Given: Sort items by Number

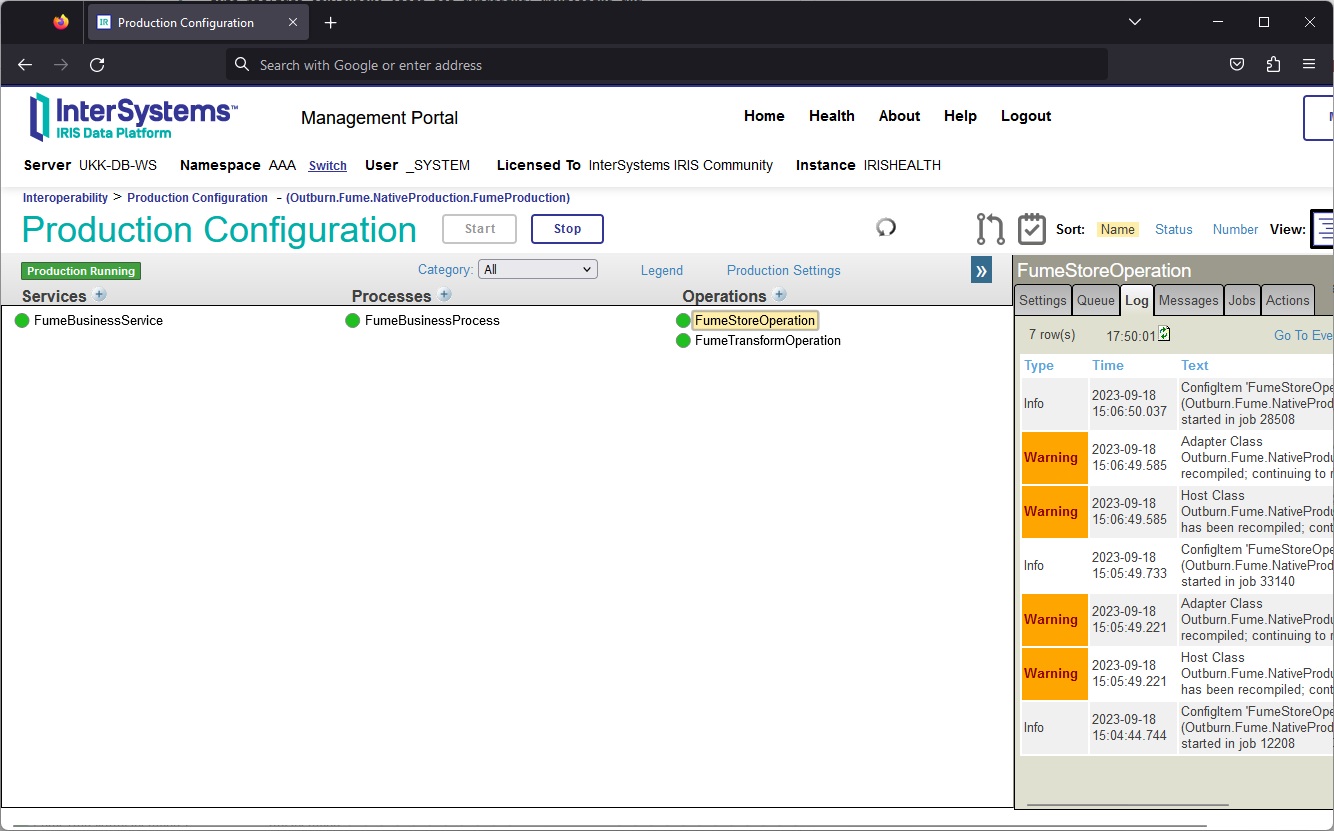Looking at the screenshot, I should pos(1235,230).
